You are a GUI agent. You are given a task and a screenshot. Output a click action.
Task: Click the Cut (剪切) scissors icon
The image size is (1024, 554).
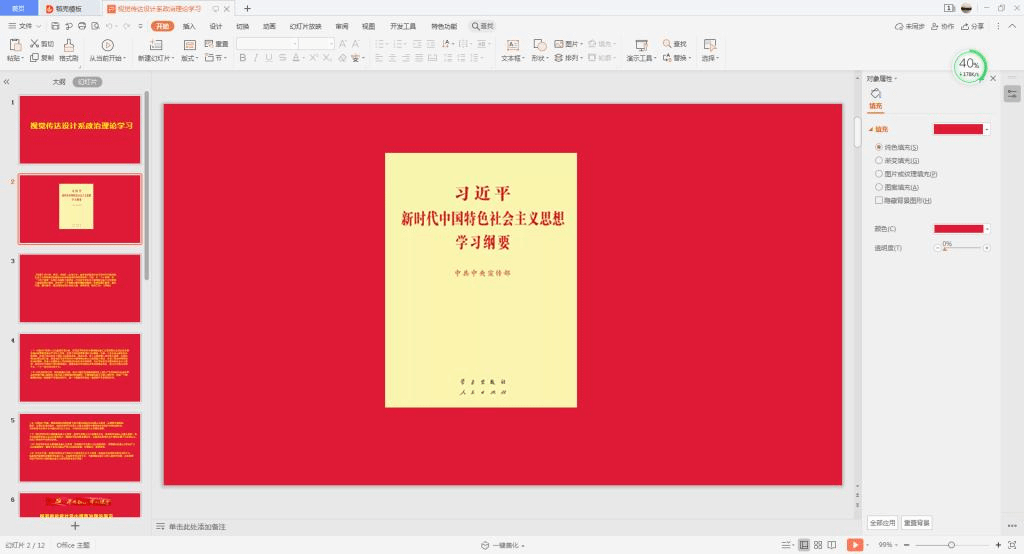point(34,44)
